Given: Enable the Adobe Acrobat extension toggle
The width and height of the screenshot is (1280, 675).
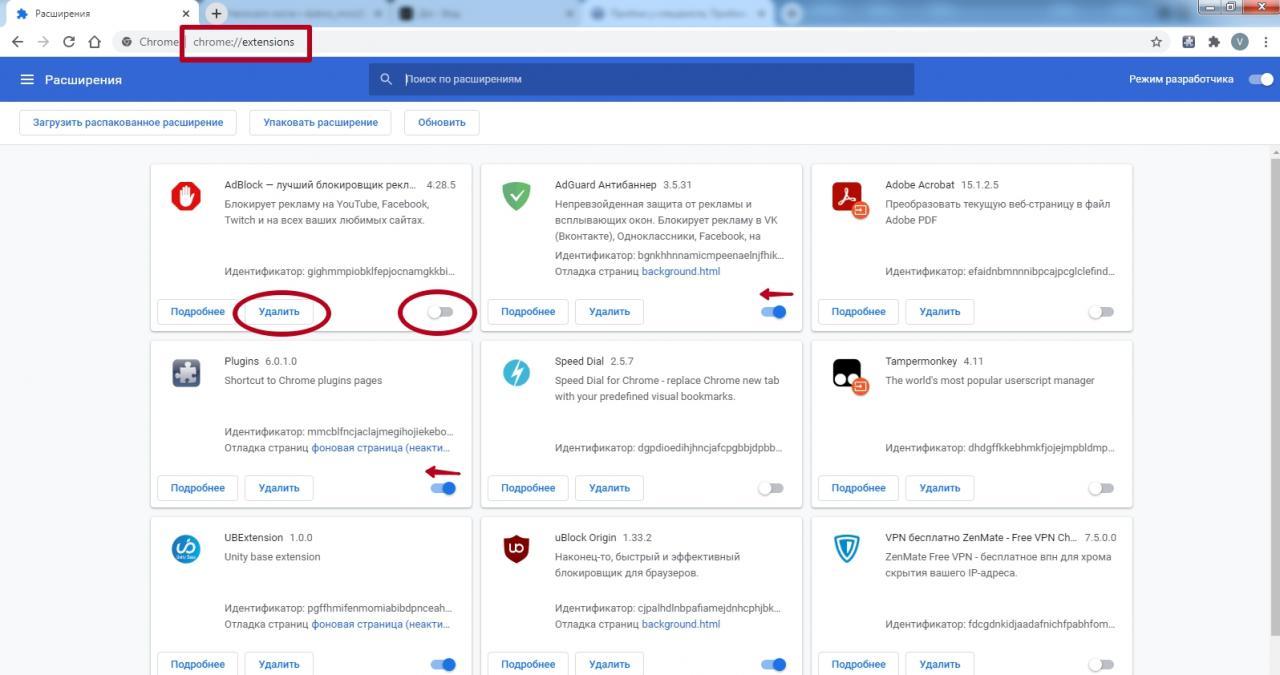Looking at the screenshot, I should (1101, 312).
